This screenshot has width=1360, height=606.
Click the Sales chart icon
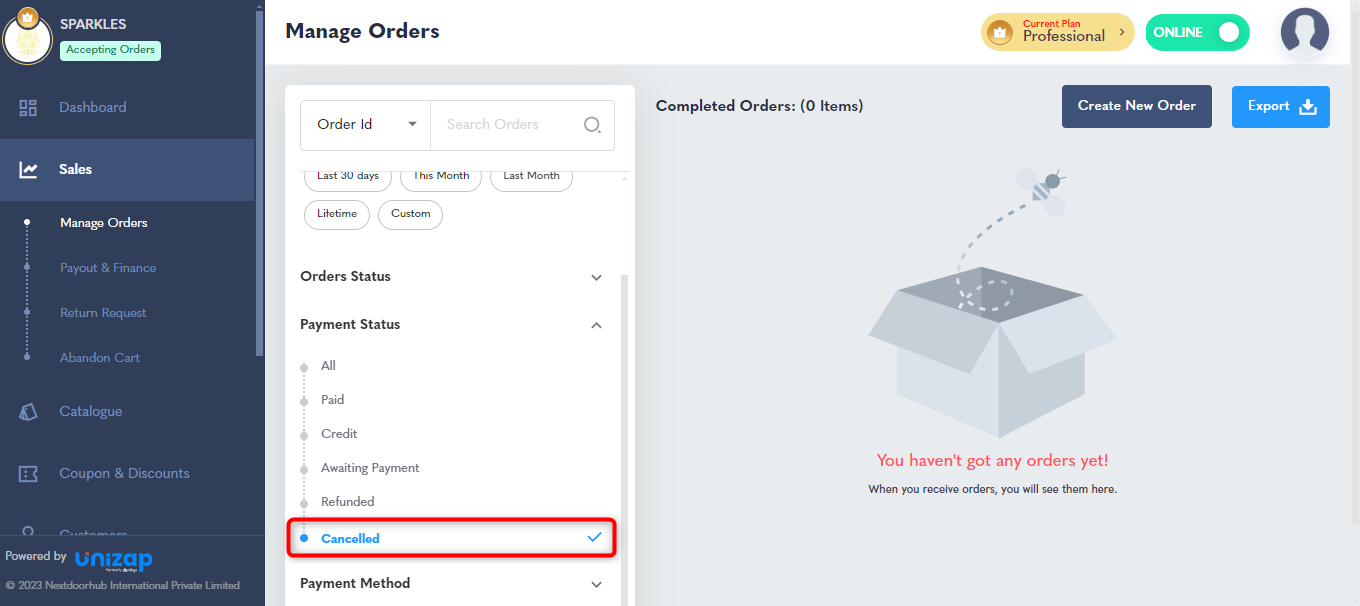(28, 170)
